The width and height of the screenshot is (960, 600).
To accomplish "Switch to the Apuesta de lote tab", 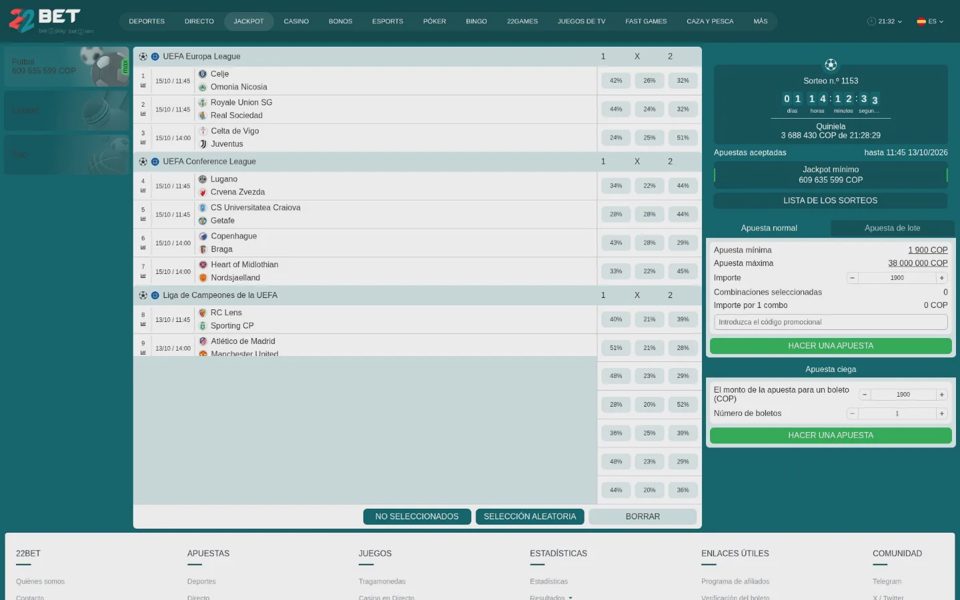I will click(x=892, y=228).
